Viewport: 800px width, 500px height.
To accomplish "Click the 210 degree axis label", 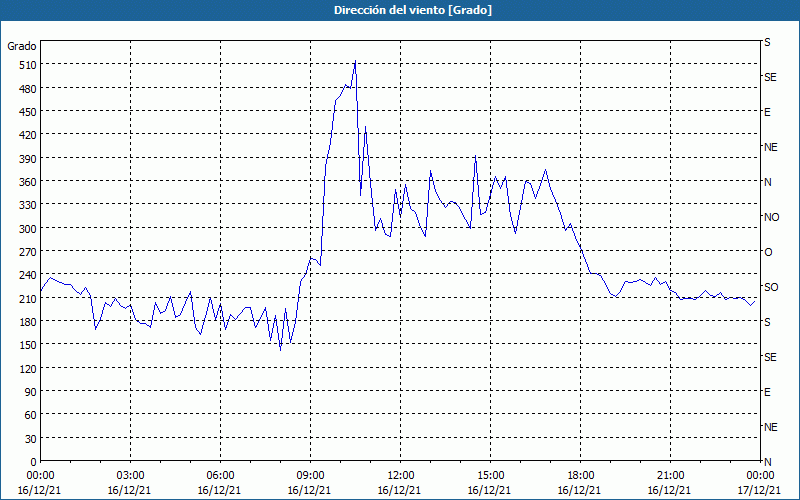I will [x=28, y=298].
